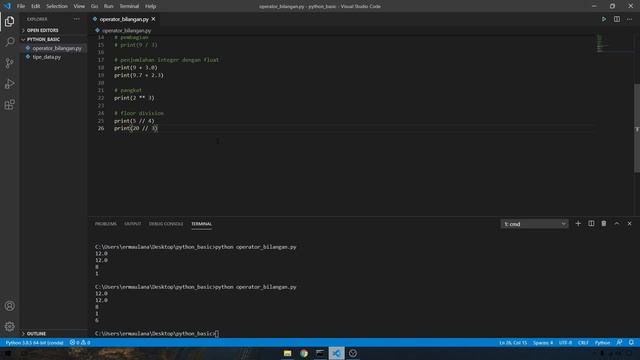Click the errors and warnings status indicator
The width and height of the screenshot is (640, 360).
pyautogui.click(x=80, y=342)
